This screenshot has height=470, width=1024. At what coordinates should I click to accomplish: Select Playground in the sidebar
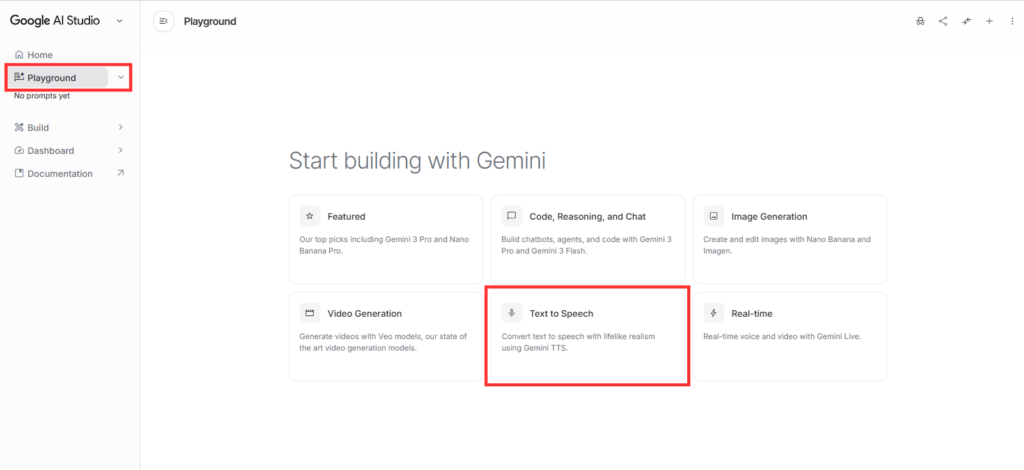coord(52,78)
